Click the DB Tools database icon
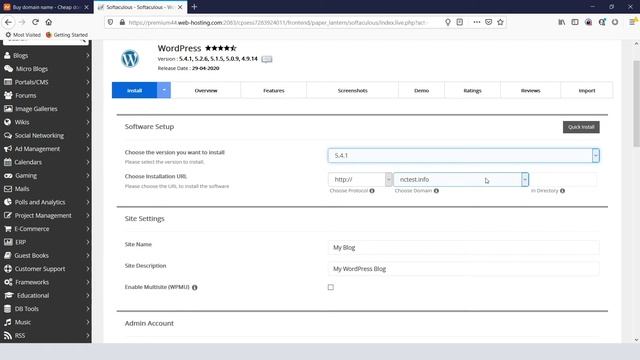The image size is (640, 360). [x=7, y=309]
